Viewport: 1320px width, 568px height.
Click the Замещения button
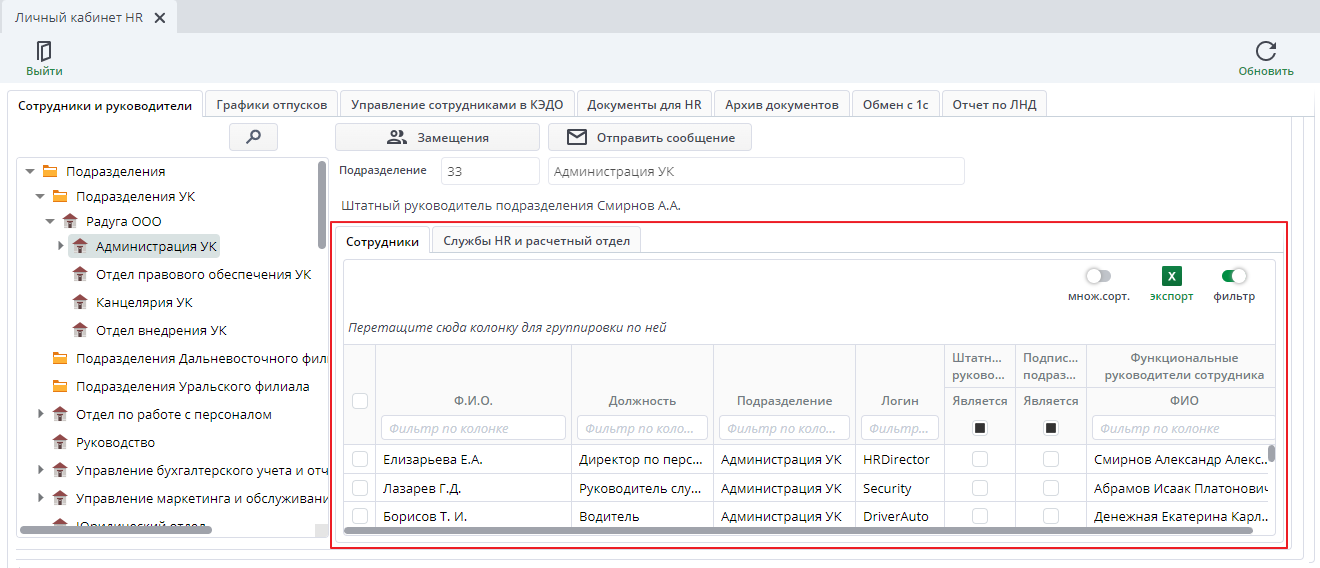click(x=437, y=137)
